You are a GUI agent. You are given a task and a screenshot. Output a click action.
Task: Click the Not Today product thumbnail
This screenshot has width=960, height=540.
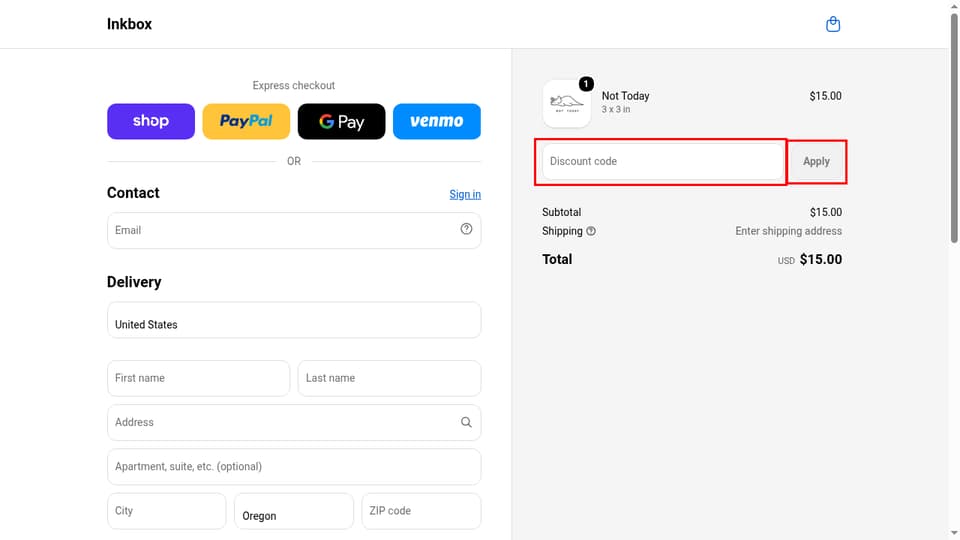coord(566,103)
